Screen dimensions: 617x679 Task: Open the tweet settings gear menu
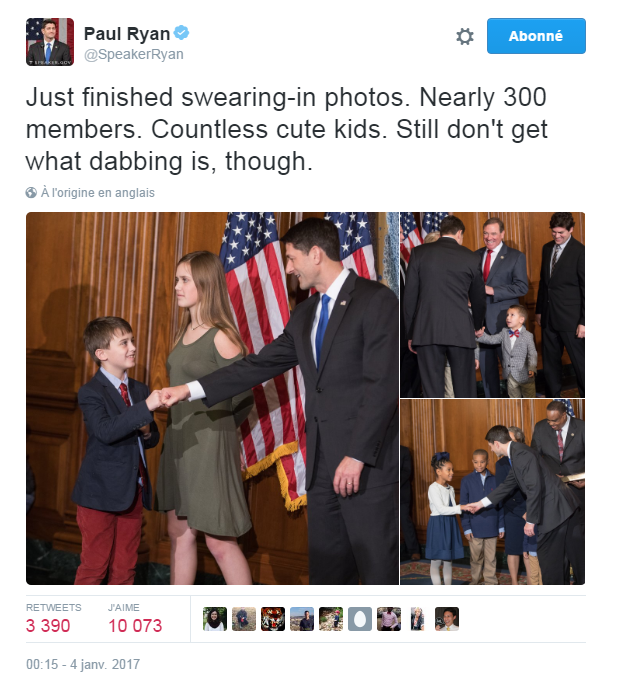point(464,36)
